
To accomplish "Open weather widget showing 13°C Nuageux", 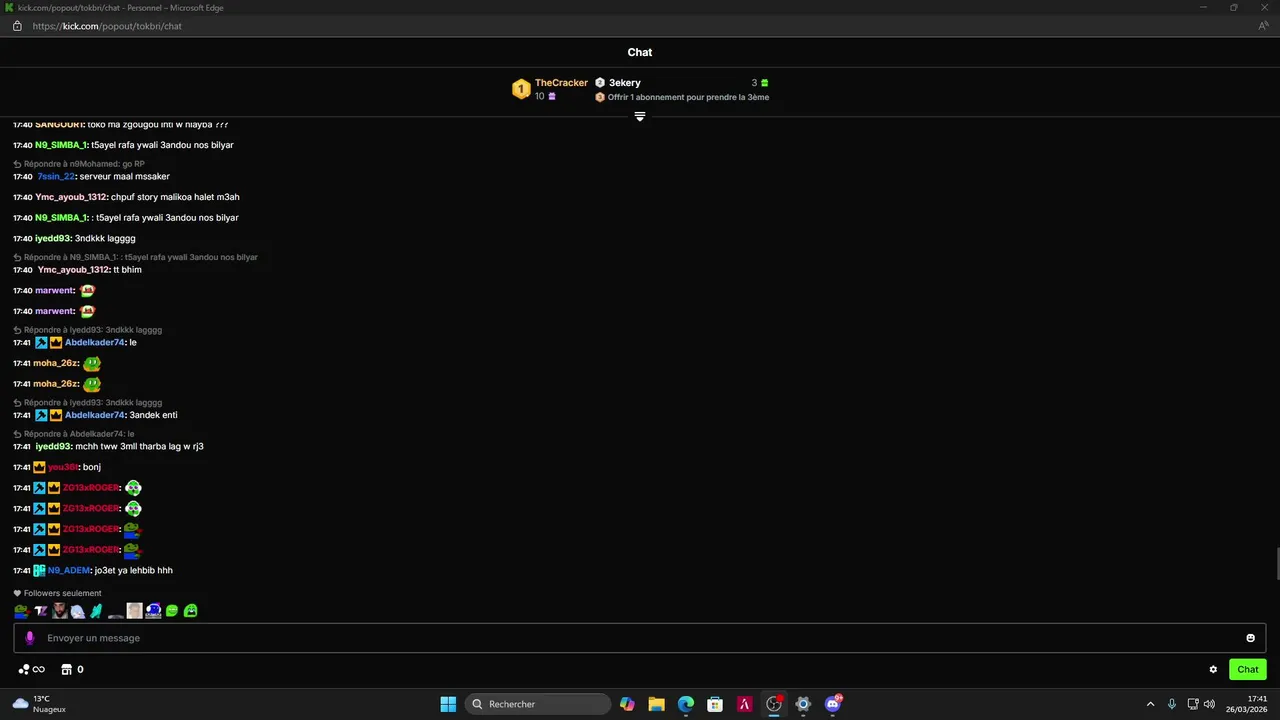I will (x=39, y=704).
